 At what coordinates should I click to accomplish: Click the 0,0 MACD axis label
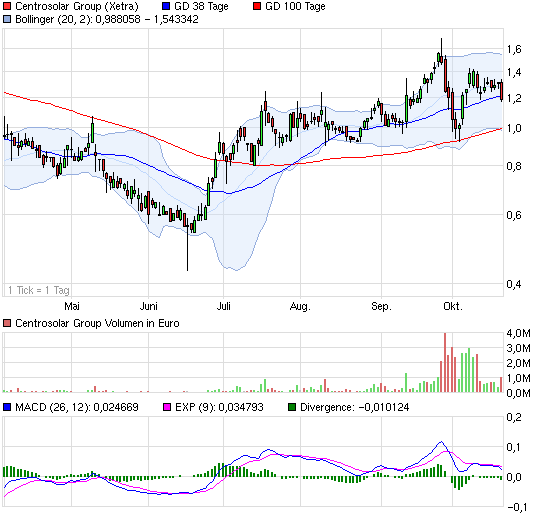click(514, 477)
